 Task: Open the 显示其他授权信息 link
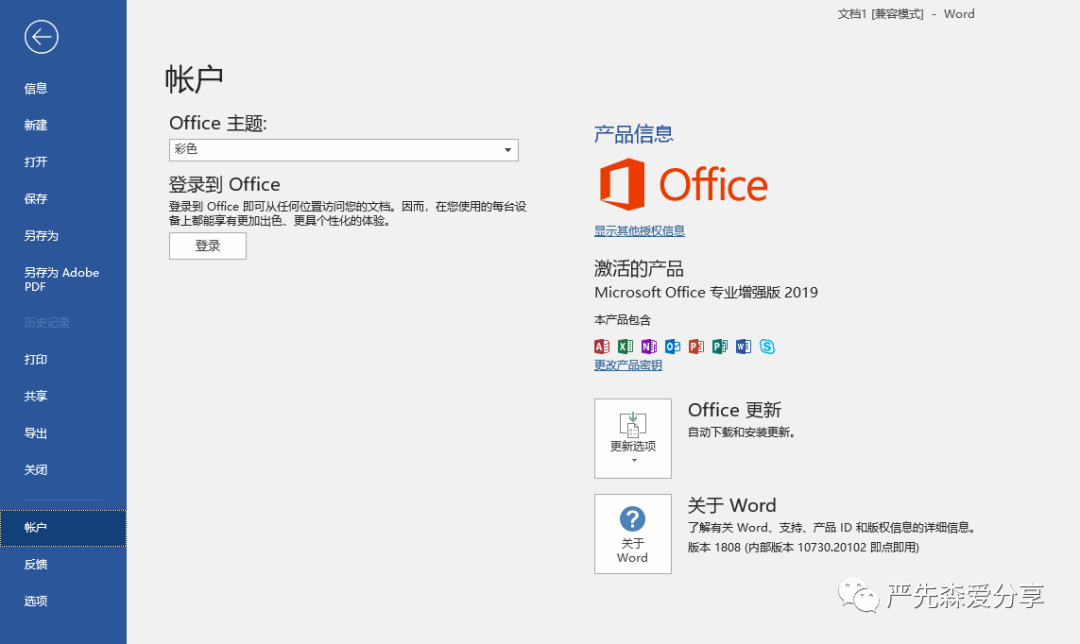[x=639, y=231]
